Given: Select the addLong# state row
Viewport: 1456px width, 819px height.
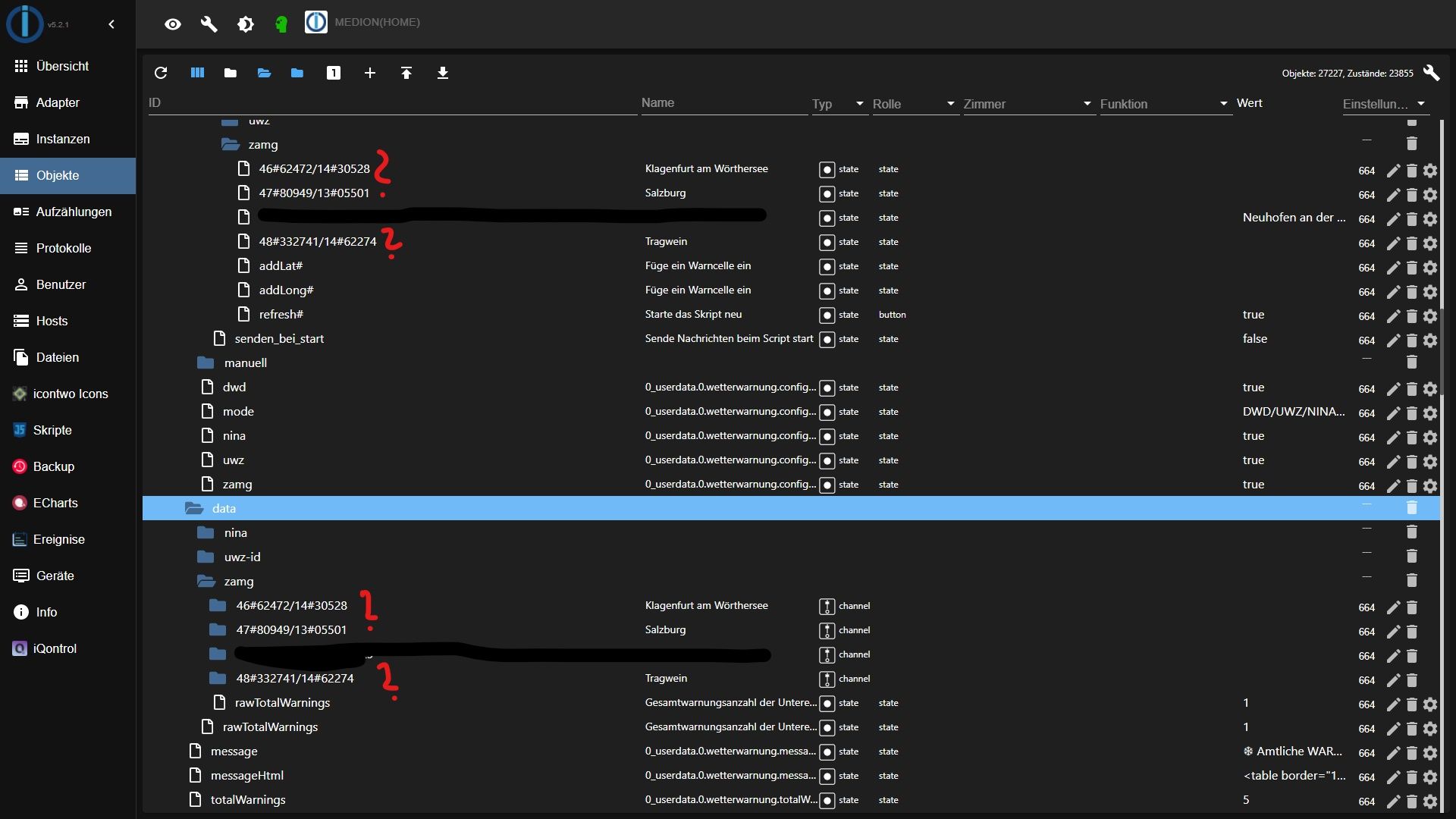Looking at the screenshot, I should tap(791, 290).
